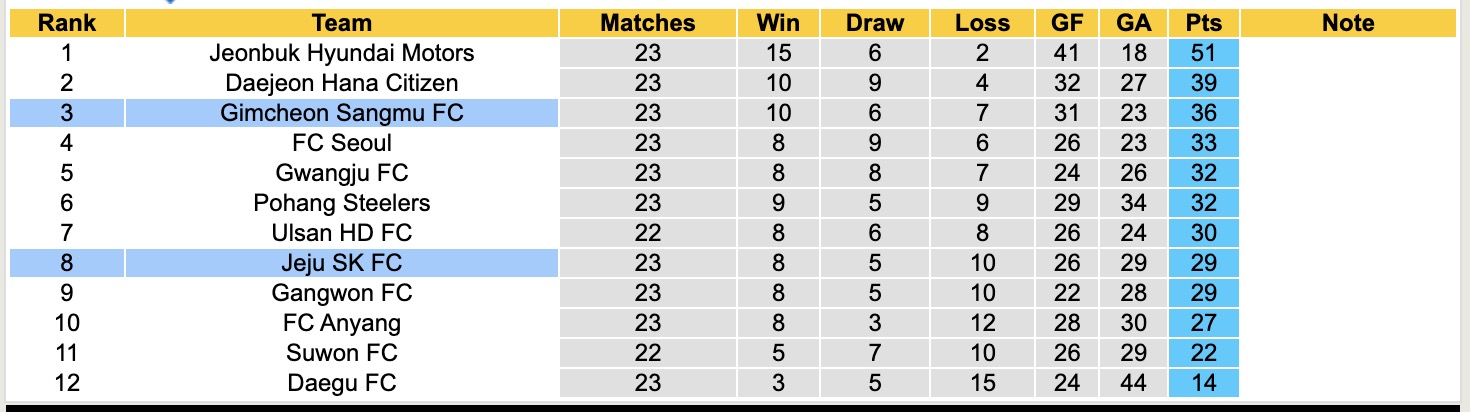Click the Note column header
This screenshot has height=412, width=1470.
pyautogui.click(x=1347, y=23)
